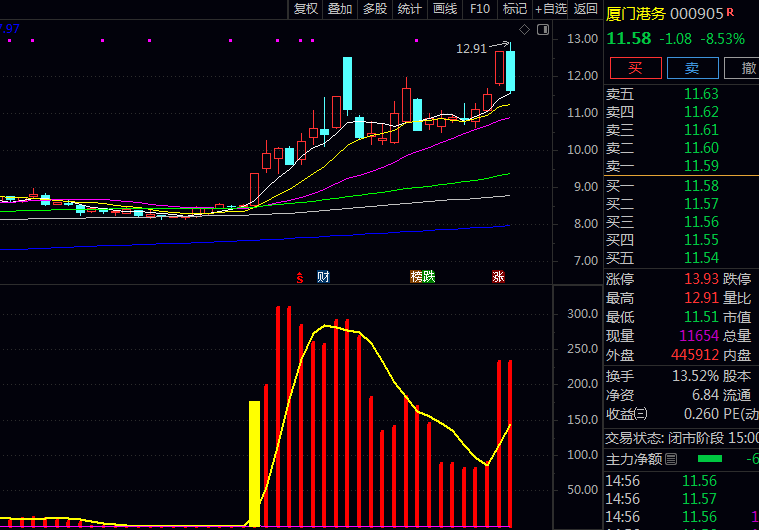
Task: Click the diamond marker icon above the chart
Action: (523, 29)
